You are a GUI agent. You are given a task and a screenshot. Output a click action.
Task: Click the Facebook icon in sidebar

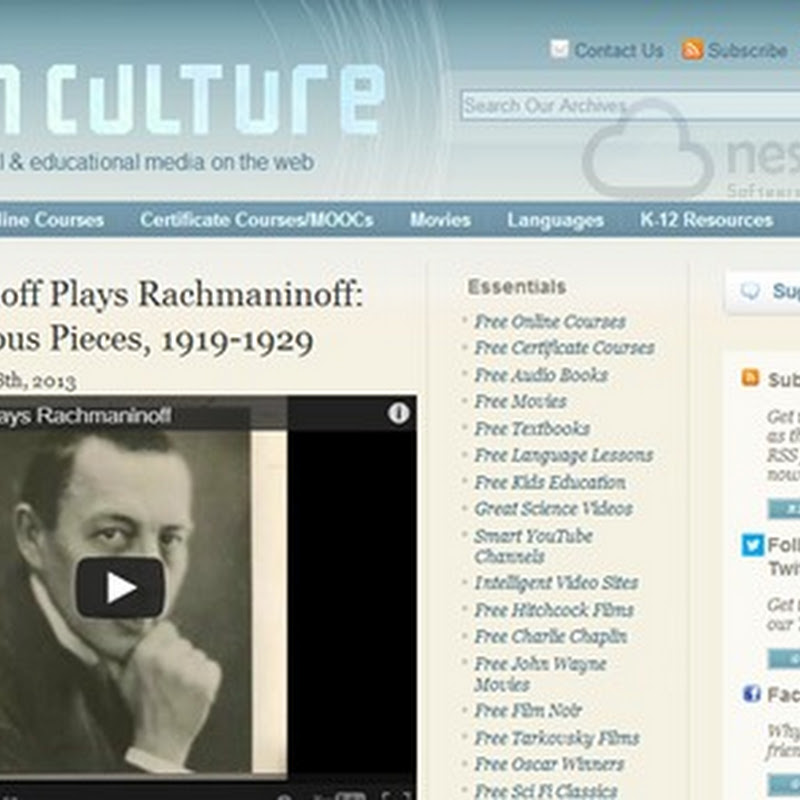coord(752,694)
